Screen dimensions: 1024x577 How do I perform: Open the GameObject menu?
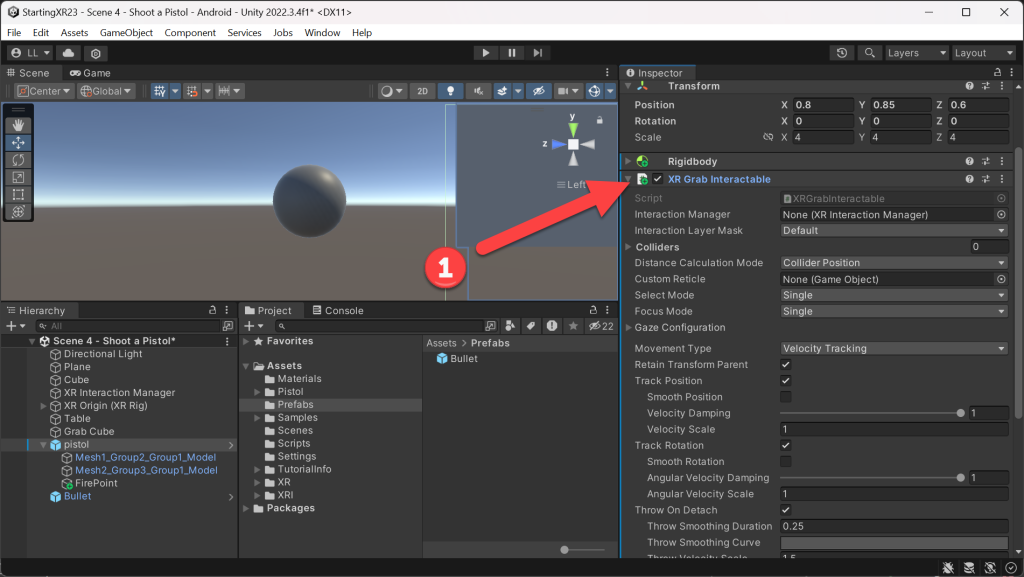tap(126, 33)
